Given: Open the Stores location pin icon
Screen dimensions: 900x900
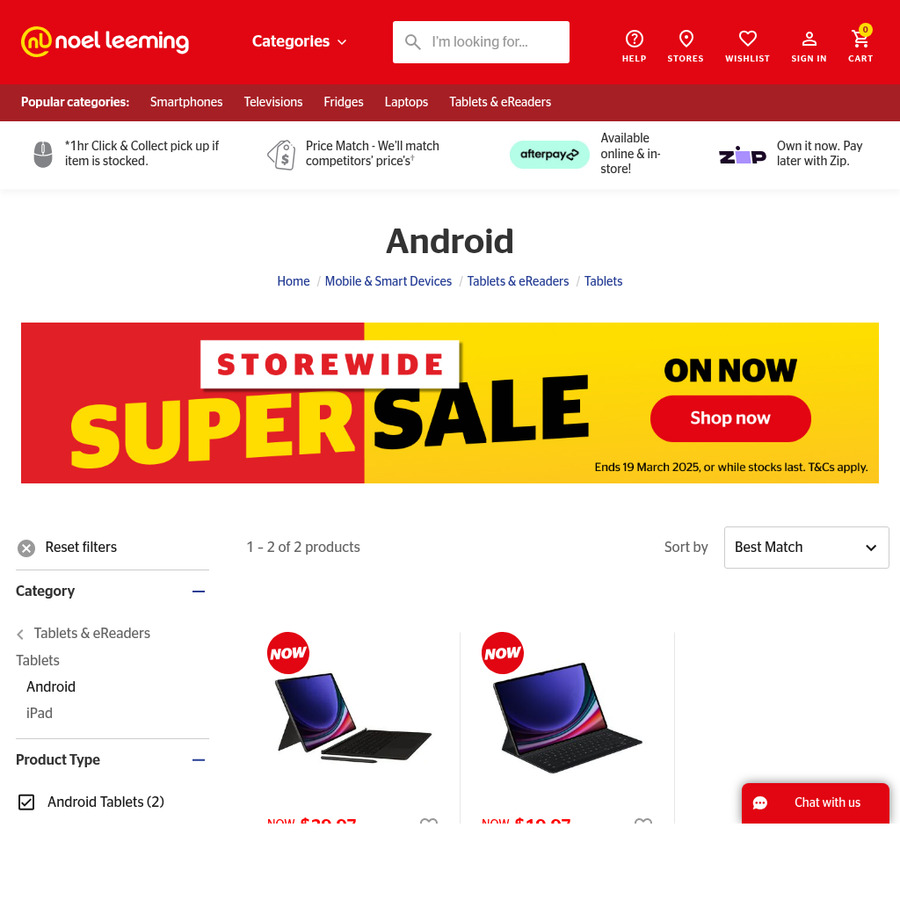Looking at the screenshot, I should (x=685, y=39).
